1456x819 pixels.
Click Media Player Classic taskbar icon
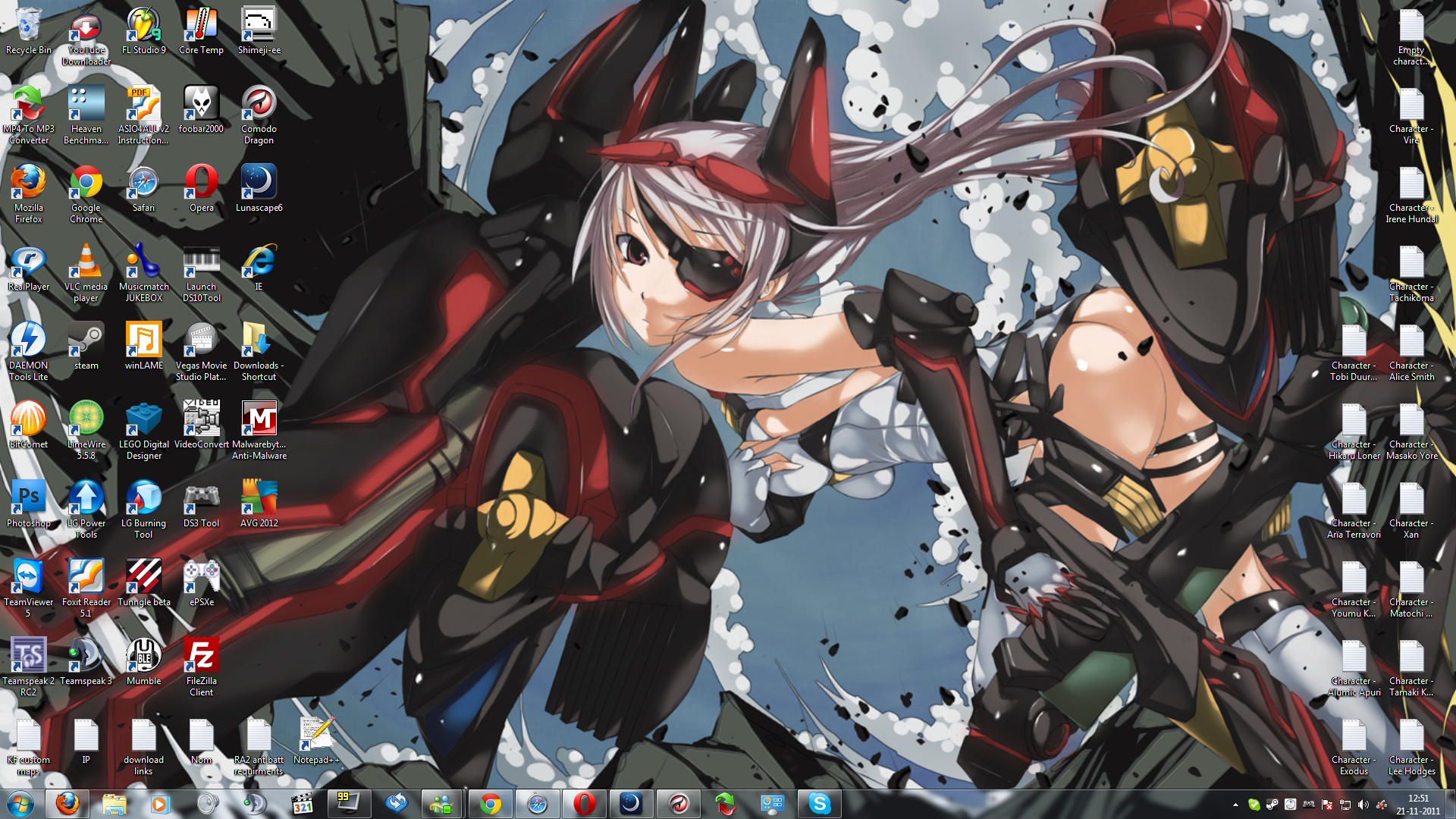[x=303, y=804]
